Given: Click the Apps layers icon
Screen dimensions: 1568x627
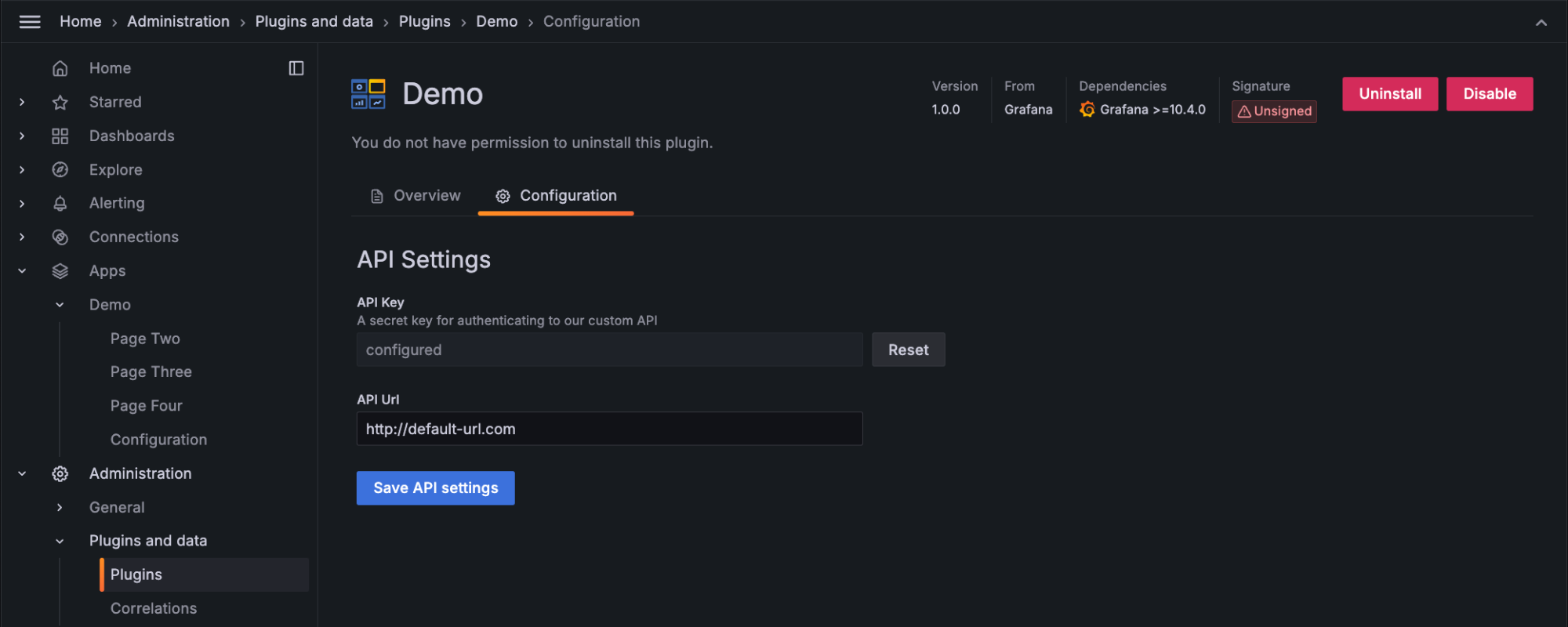Looking at the screenshot, I should (60, 270).
